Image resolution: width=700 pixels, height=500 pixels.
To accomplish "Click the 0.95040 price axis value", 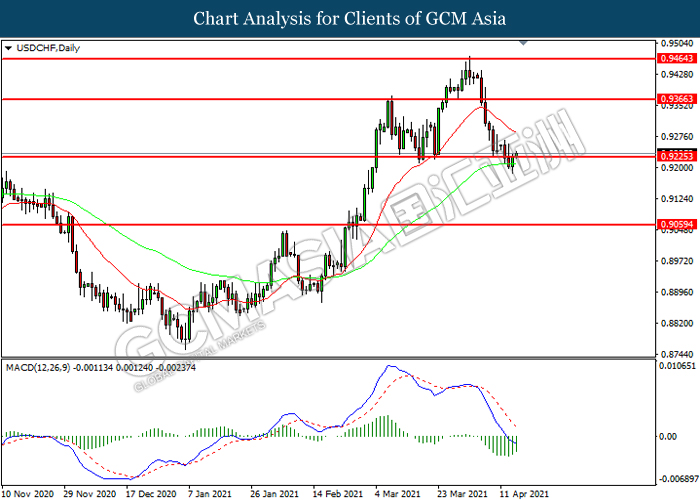I will click(x=677, y=43).
